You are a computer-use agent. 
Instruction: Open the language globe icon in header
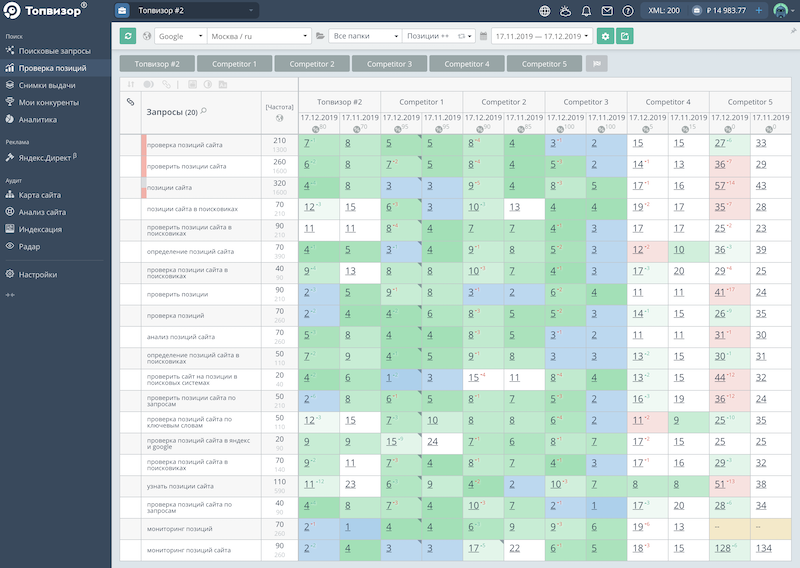pos(545,10)
